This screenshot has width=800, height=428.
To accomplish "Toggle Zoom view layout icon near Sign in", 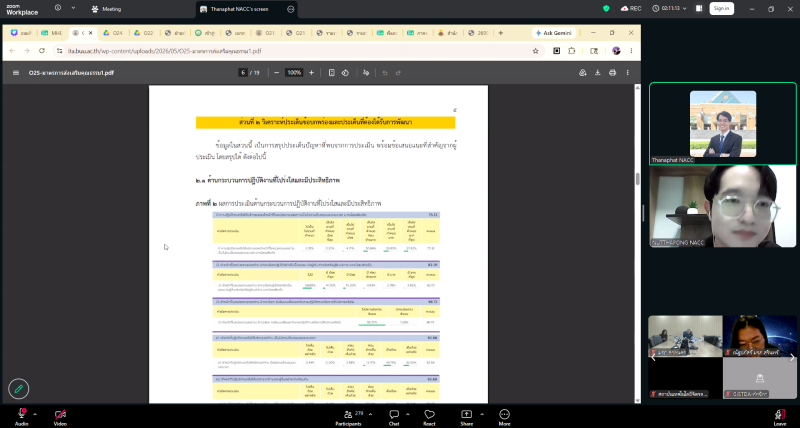I will 699,9.
